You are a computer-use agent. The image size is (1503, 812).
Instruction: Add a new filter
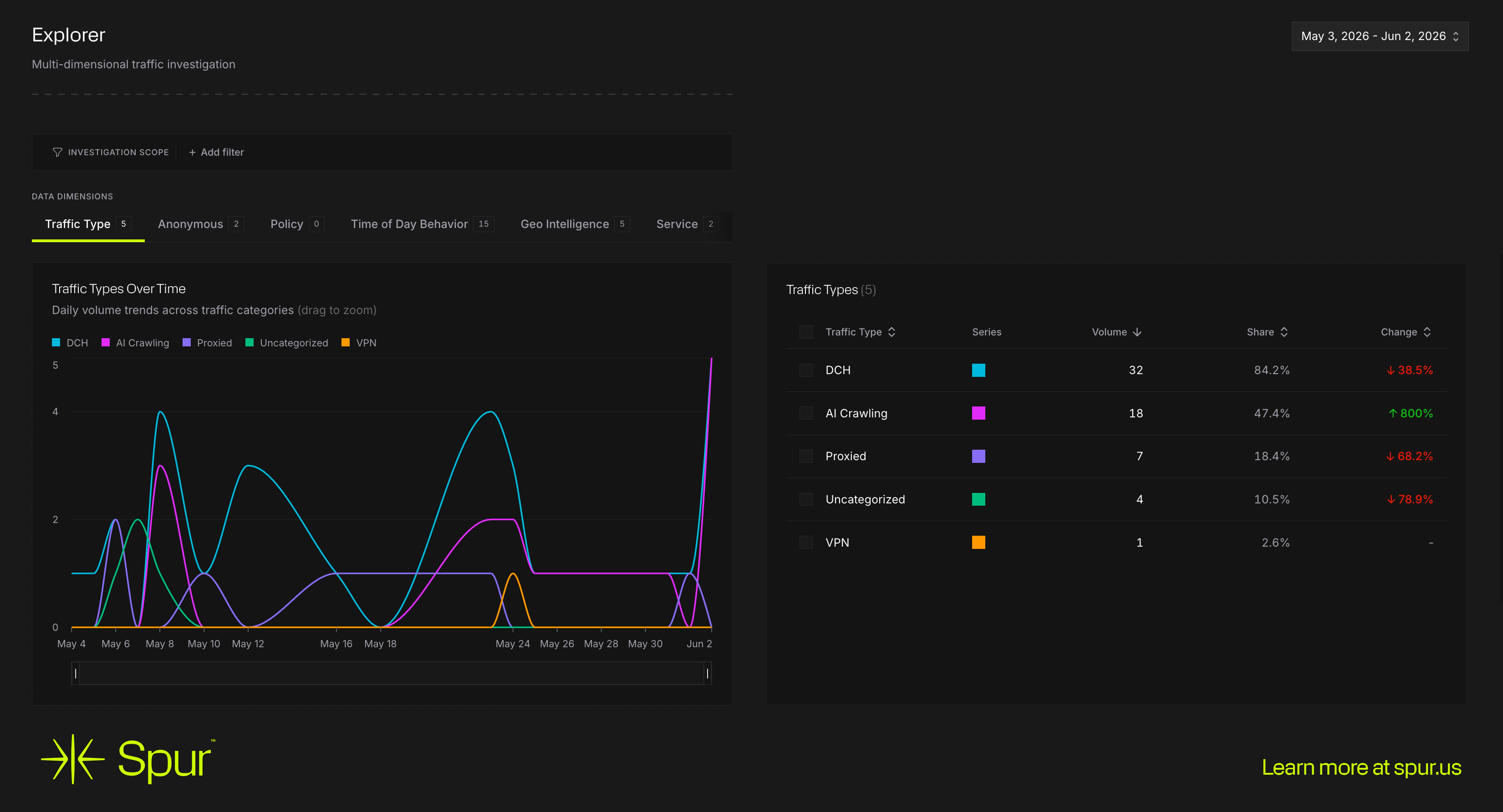(216, 152)
